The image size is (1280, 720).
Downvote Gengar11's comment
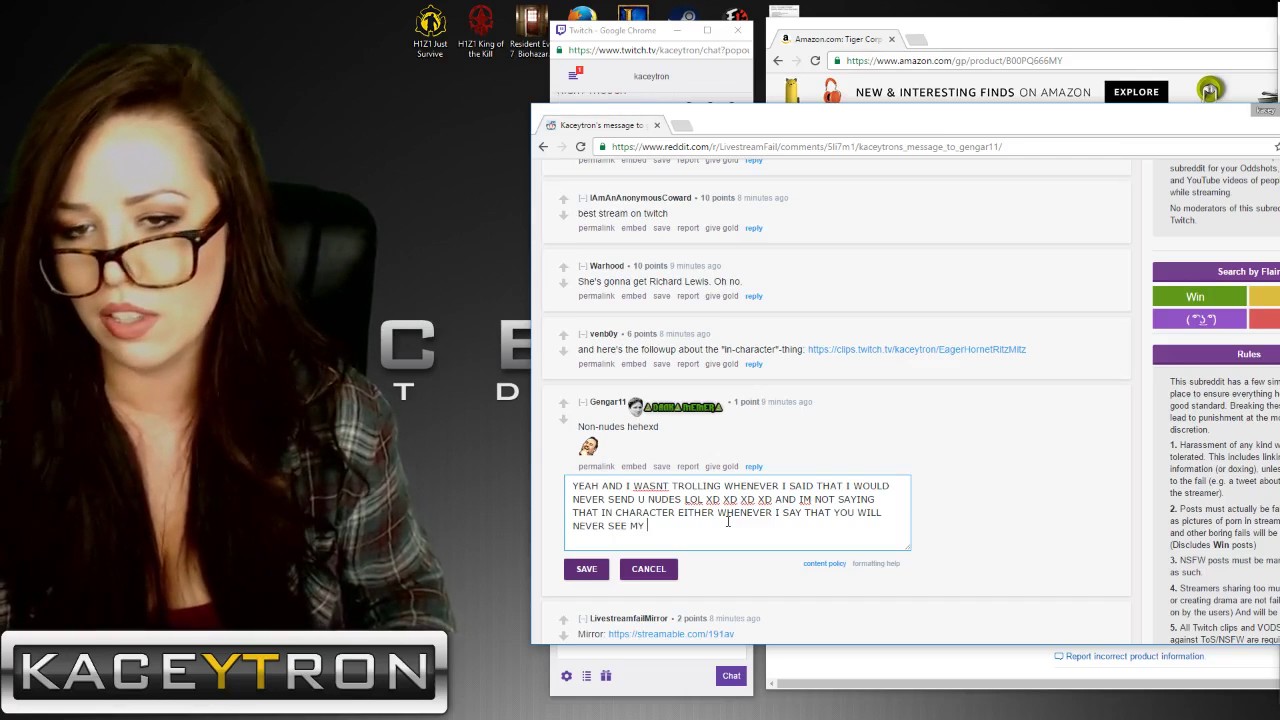pos(563,418)
